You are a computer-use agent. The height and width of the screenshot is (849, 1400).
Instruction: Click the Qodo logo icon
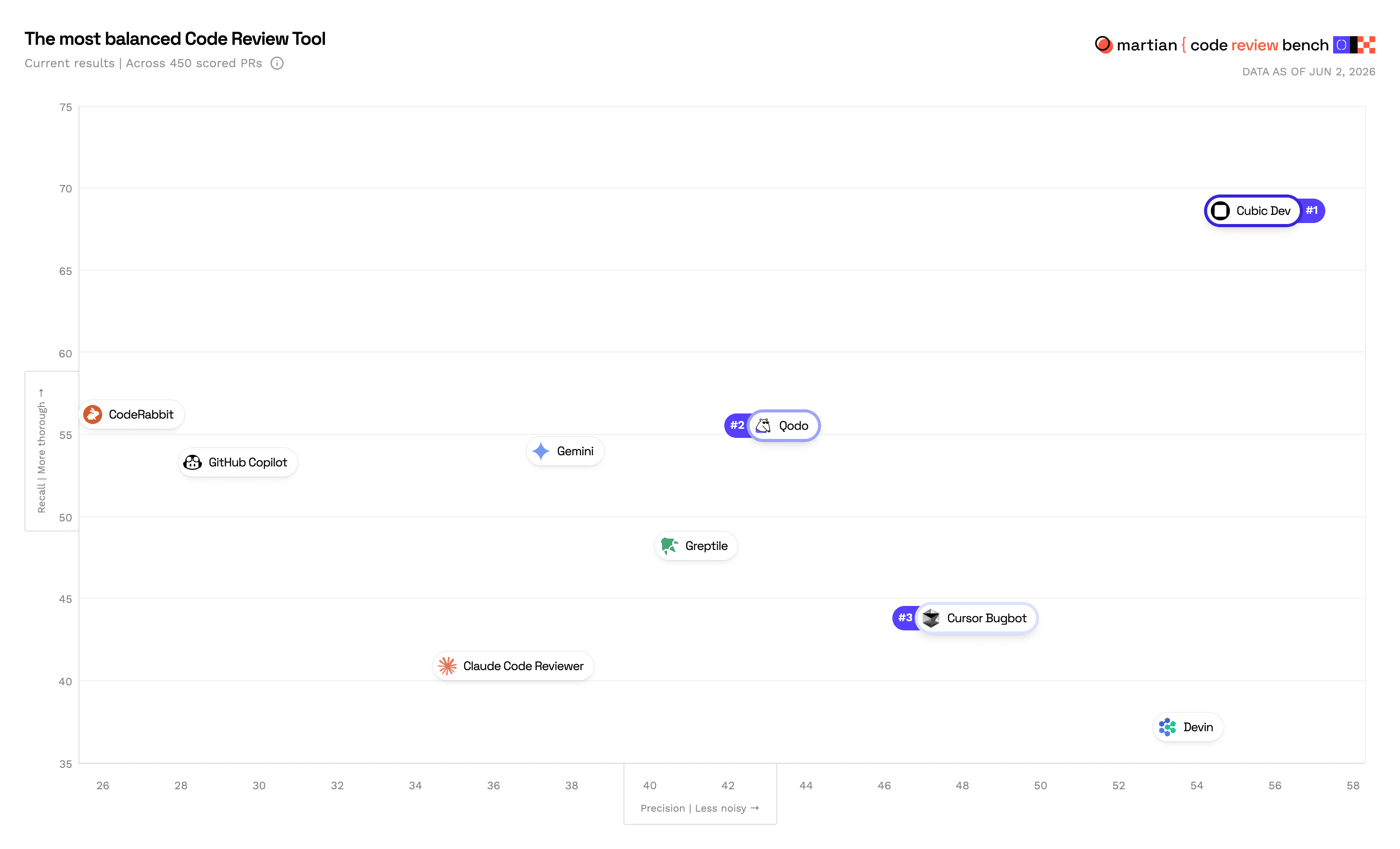click(x=763, y=425)
